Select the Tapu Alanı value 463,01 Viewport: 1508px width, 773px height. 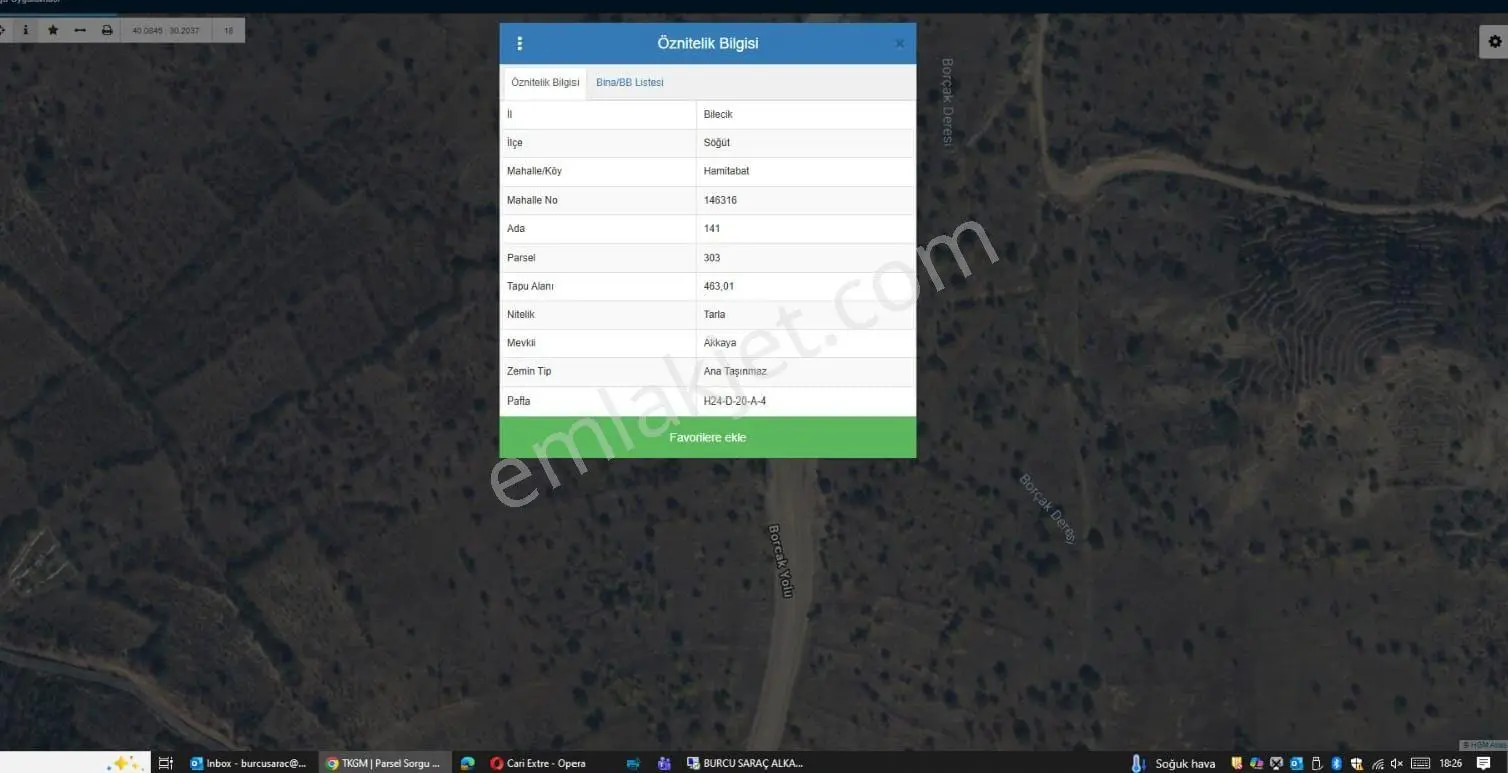[x=719, y=286]
